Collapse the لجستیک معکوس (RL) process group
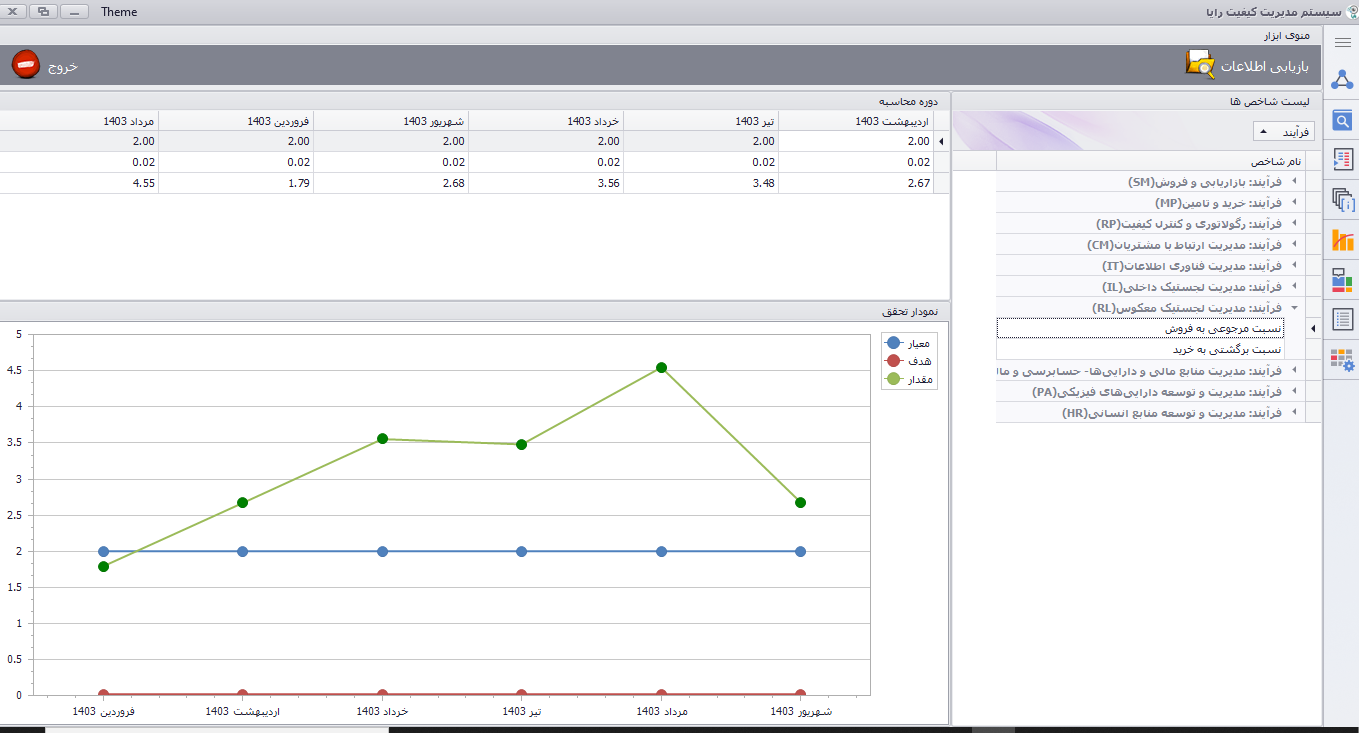The height and width of the screenshot is (733, 1359). tap(1296, 308)
